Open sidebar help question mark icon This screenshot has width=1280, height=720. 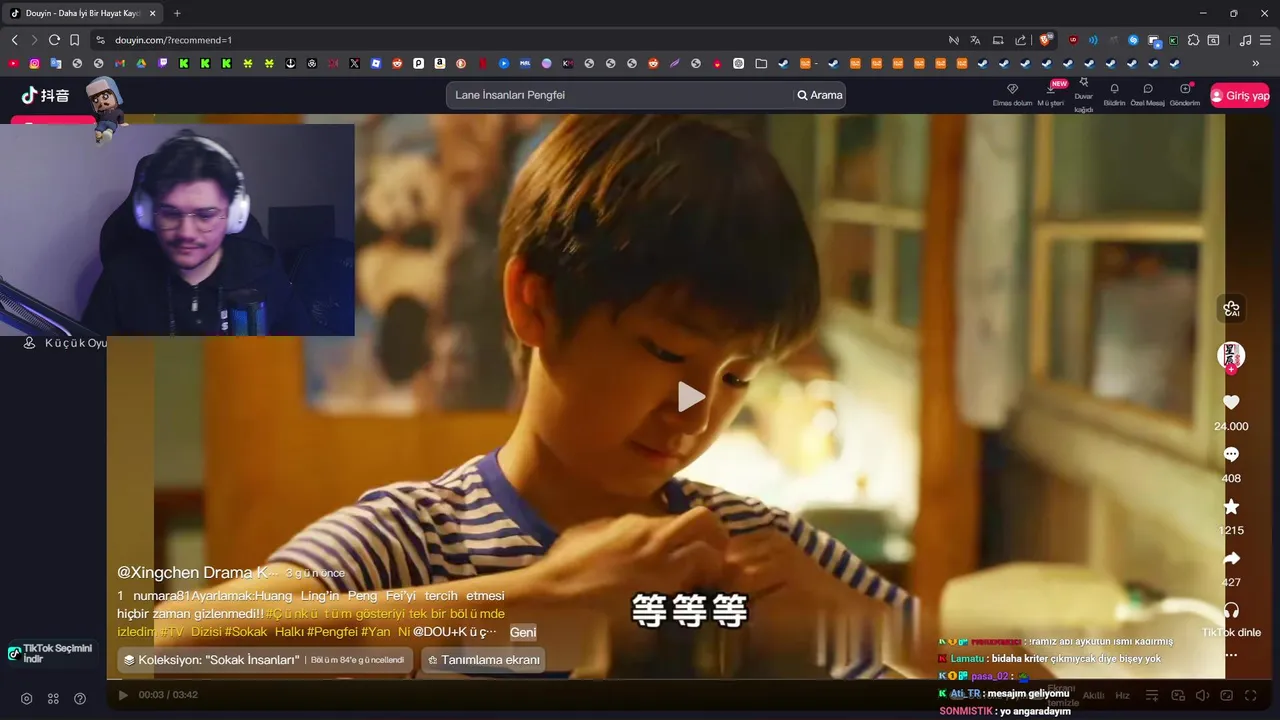click(x=80, y=698)
